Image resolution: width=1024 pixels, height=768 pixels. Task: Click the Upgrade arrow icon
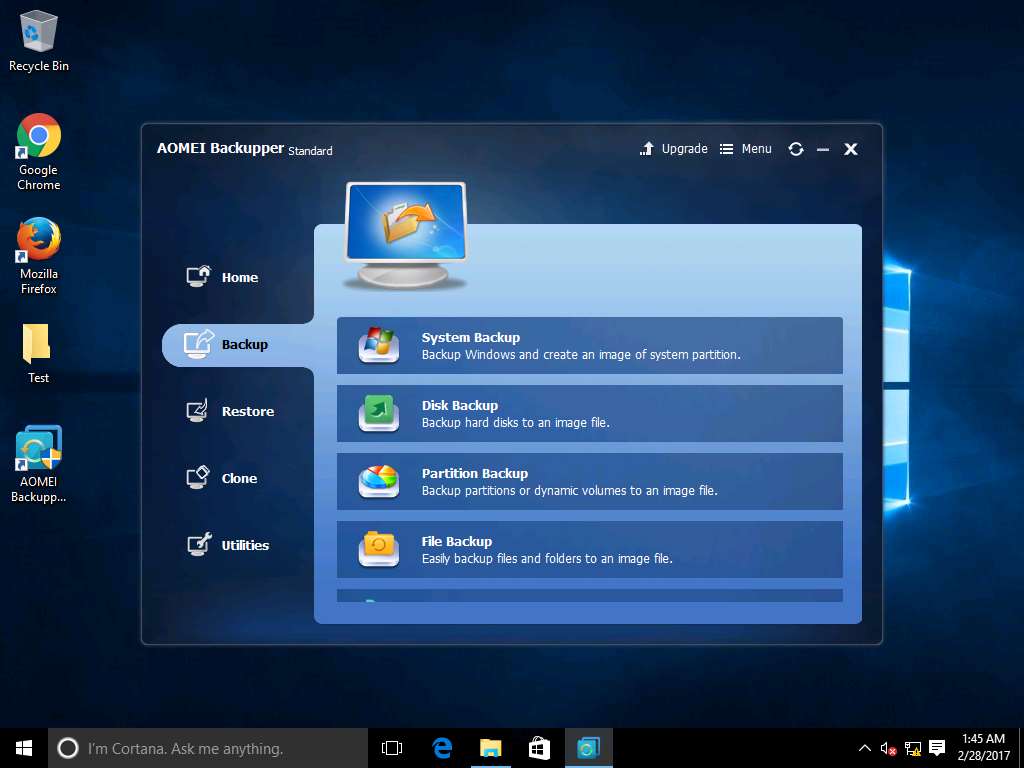click(647, 149)
